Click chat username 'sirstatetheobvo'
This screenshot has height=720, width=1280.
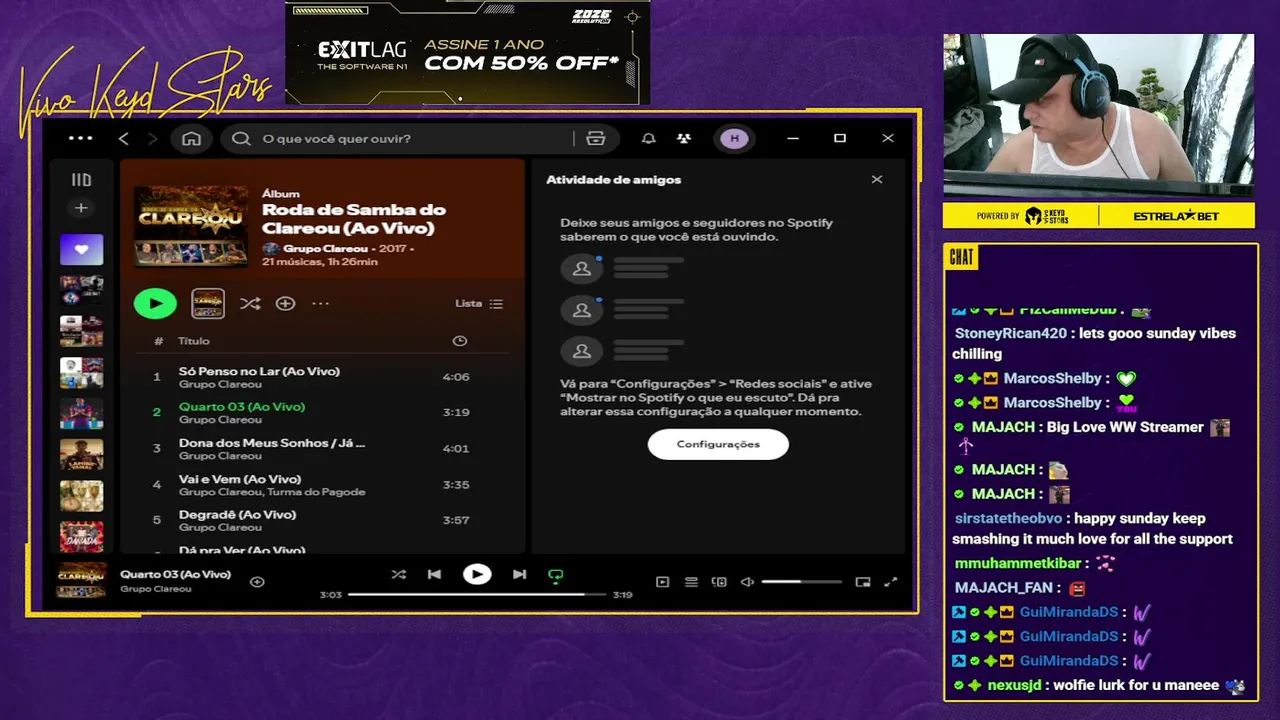(x=1010, y=518)
